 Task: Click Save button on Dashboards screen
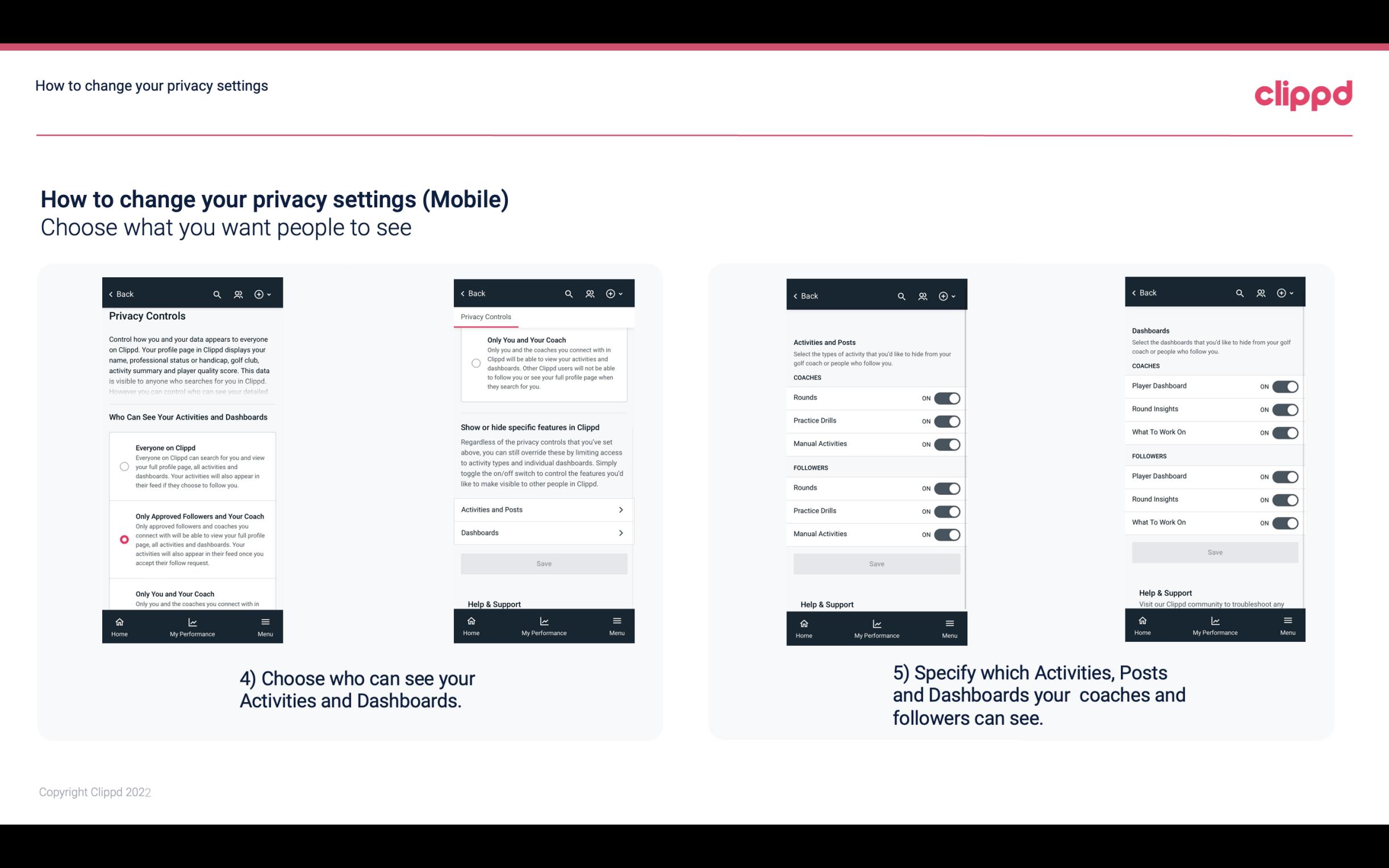tap(1215, 552)
